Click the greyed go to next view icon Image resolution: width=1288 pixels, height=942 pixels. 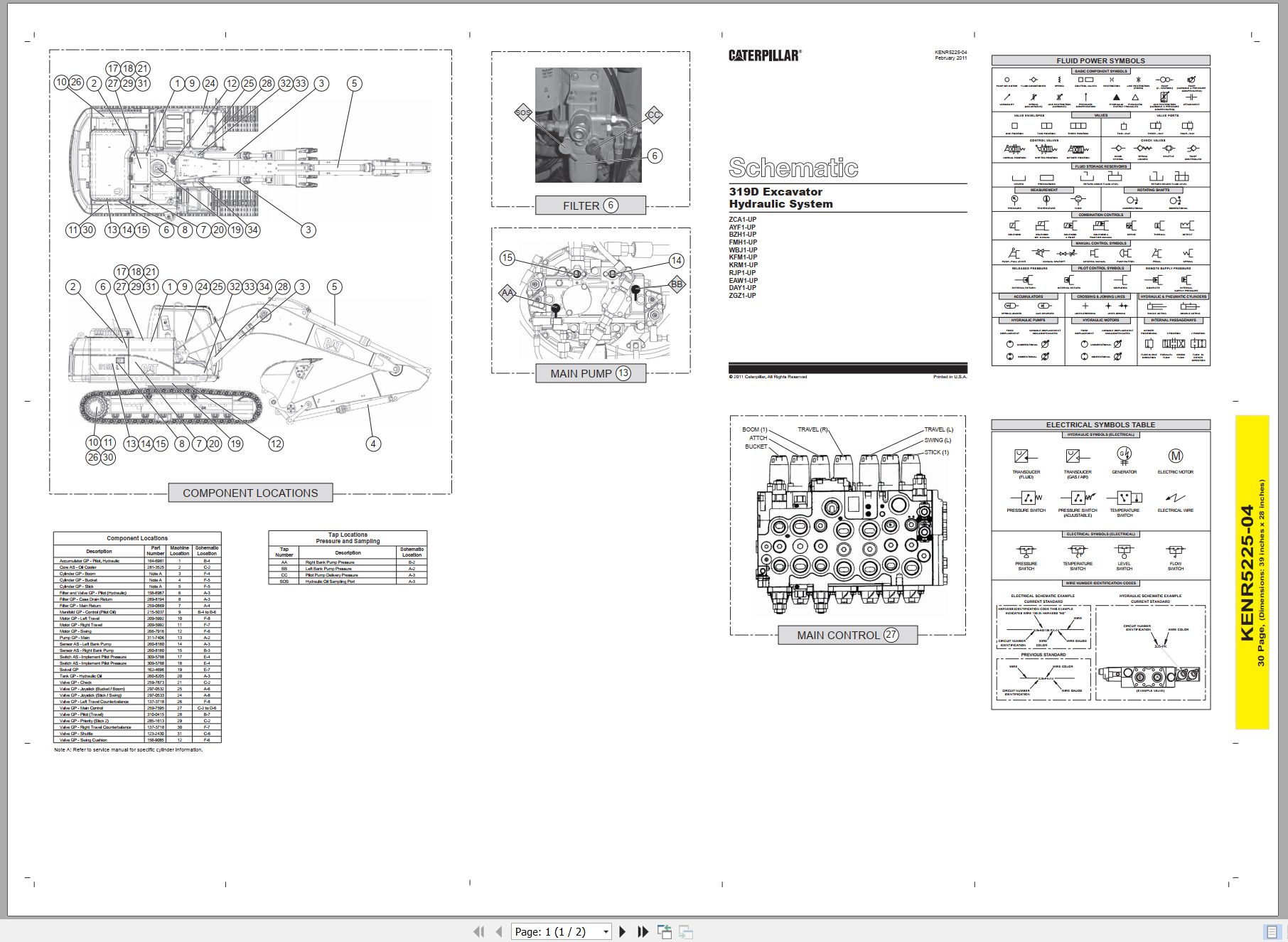pyautogui.click(x=686, y=931)
